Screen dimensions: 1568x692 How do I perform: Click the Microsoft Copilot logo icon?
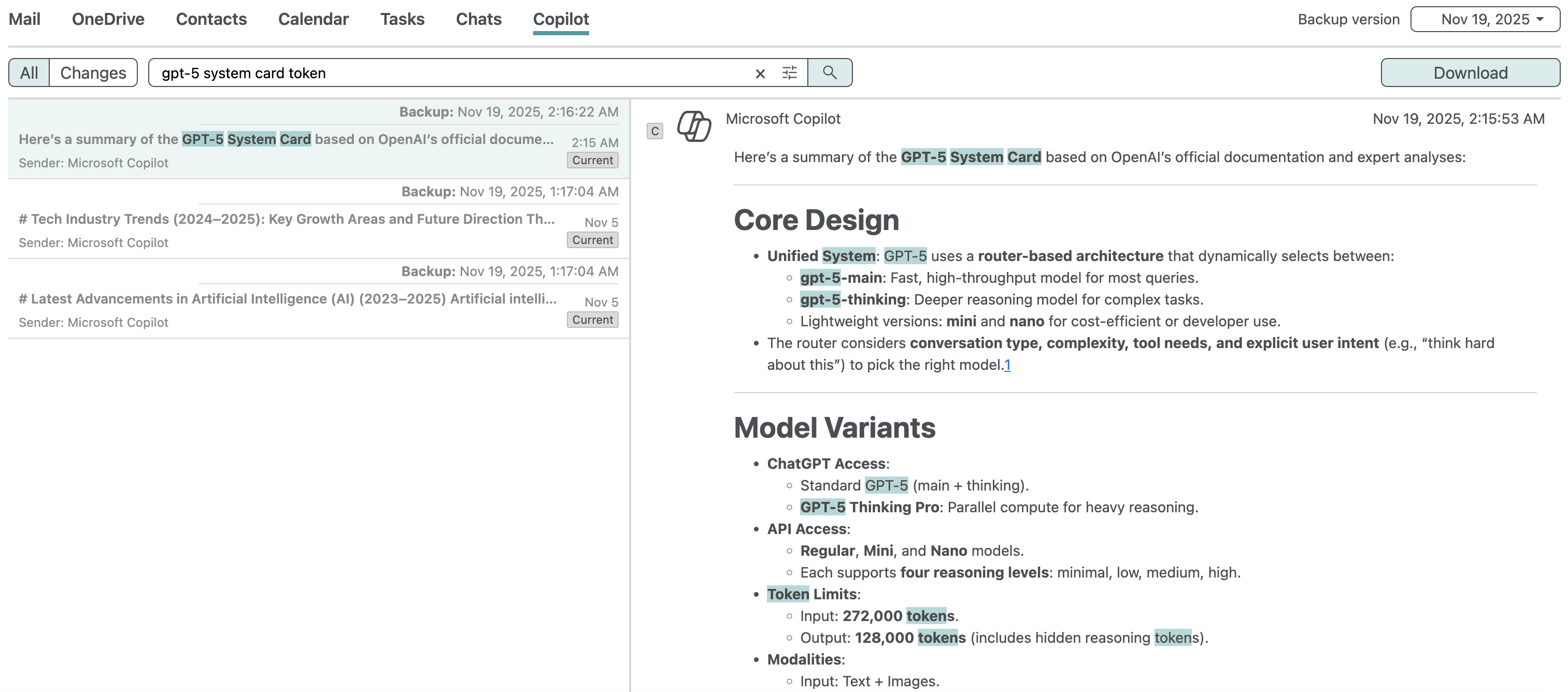coord(694,126)
